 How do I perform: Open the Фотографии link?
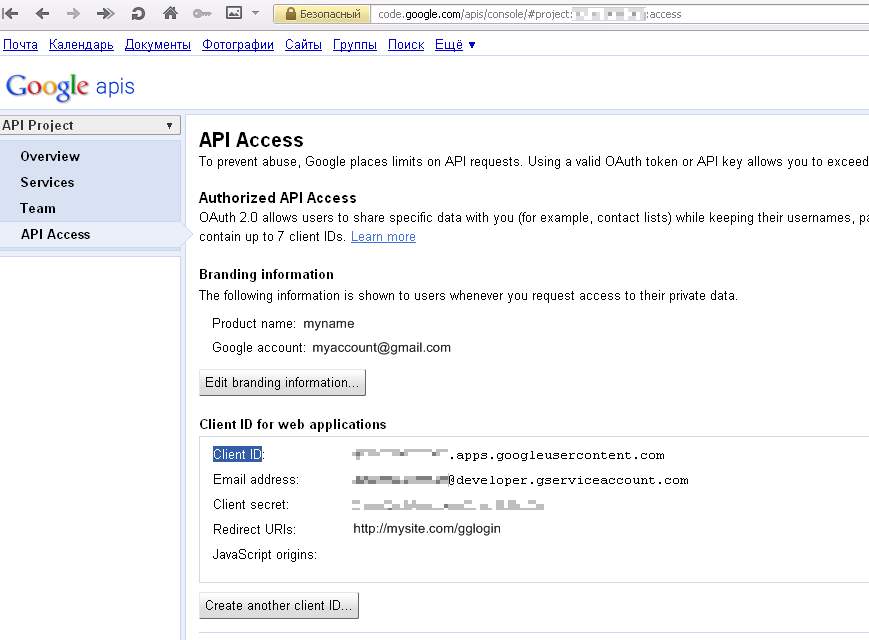pyautogui.click(x=238, y=45)
